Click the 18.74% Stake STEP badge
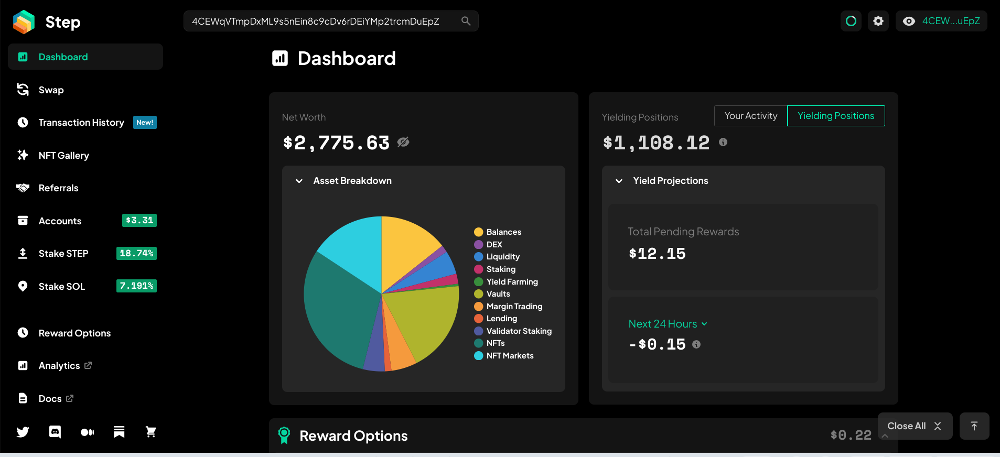The image size is (1000, 457). point(136,254)
